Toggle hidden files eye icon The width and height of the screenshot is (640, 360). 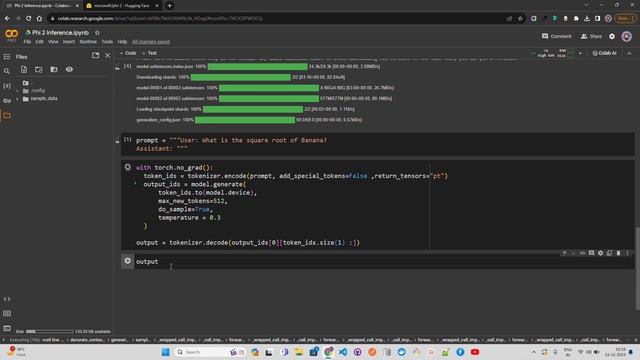click(x=69, y=69)
